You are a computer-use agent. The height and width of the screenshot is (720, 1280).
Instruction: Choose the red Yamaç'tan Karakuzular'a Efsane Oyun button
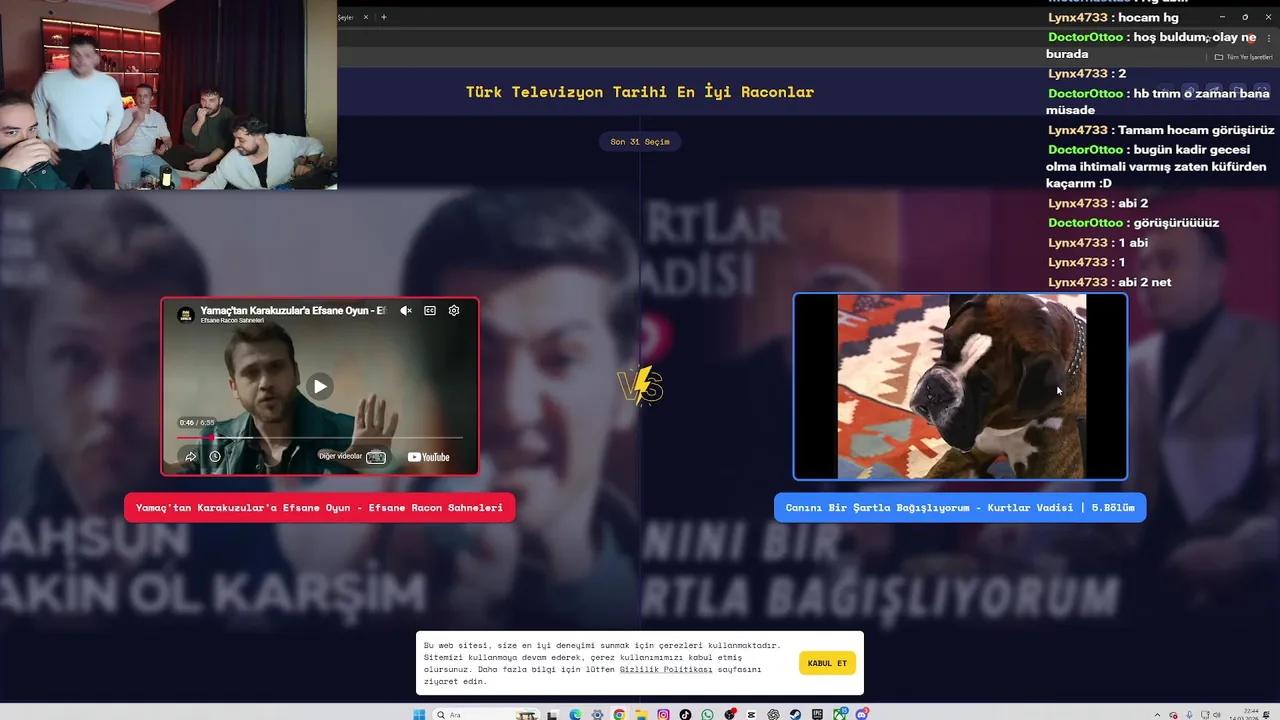click(319, 507)
